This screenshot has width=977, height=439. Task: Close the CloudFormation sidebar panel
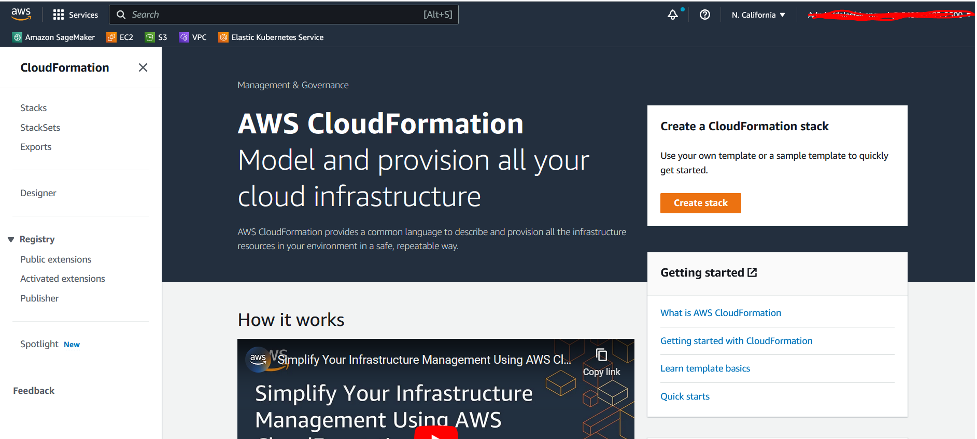click(142, 68)
